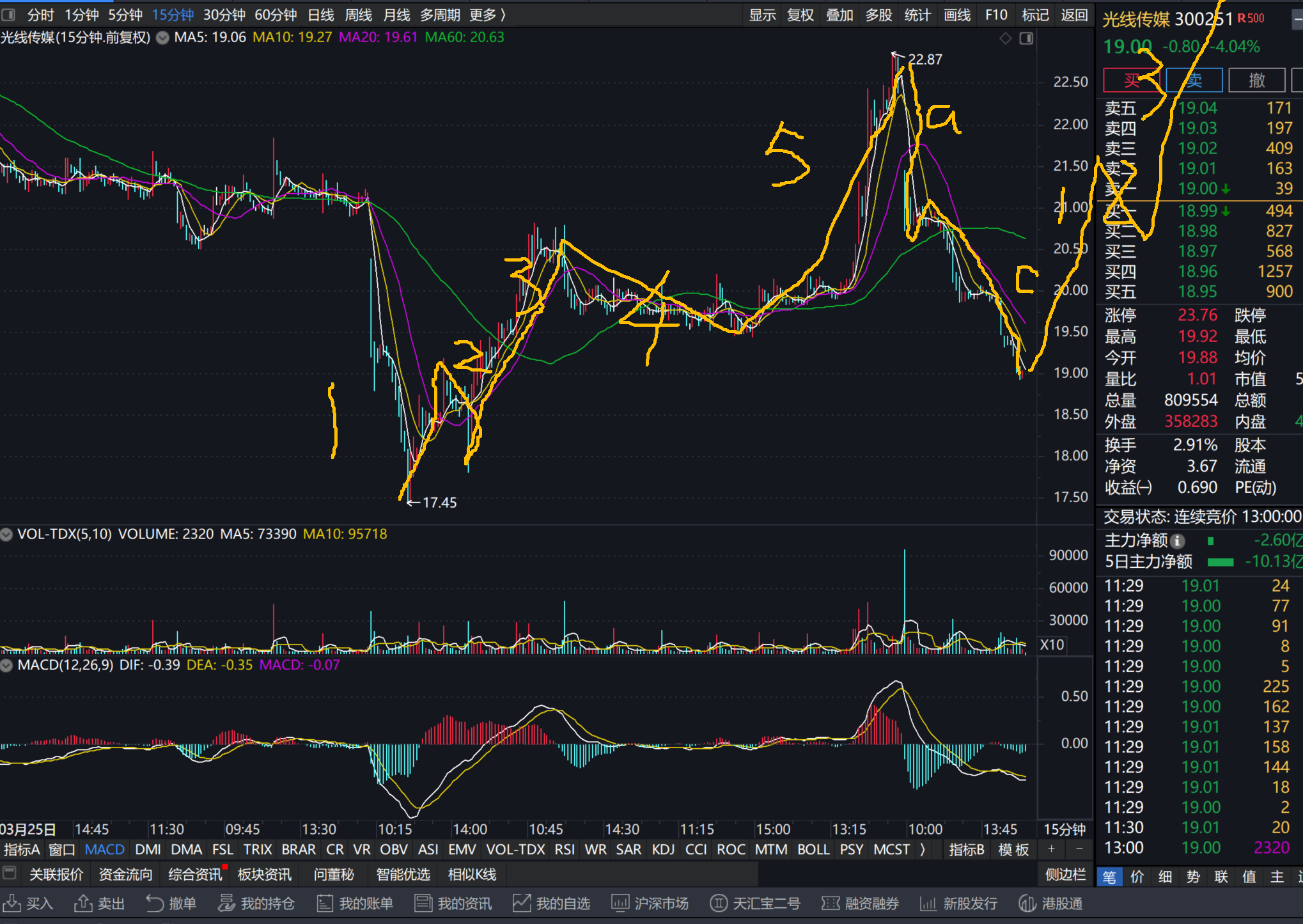Open 融资融券 margin trading icon

tap(831, 903)
